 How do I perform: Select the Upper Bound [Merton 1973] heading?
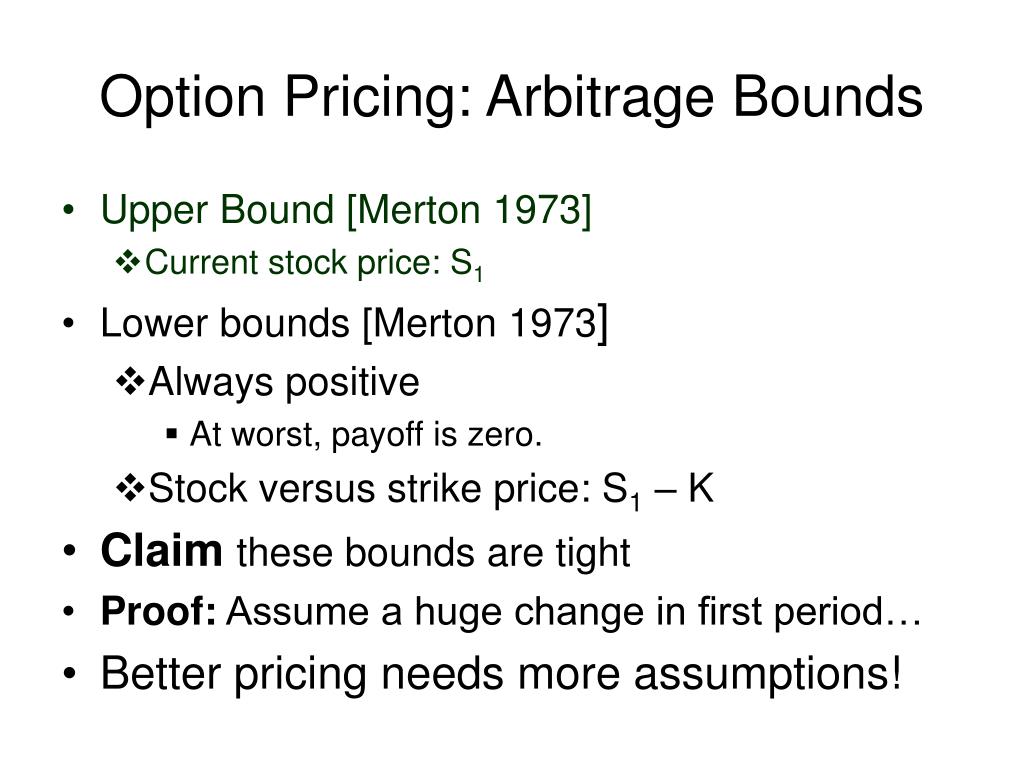(346, 211)
